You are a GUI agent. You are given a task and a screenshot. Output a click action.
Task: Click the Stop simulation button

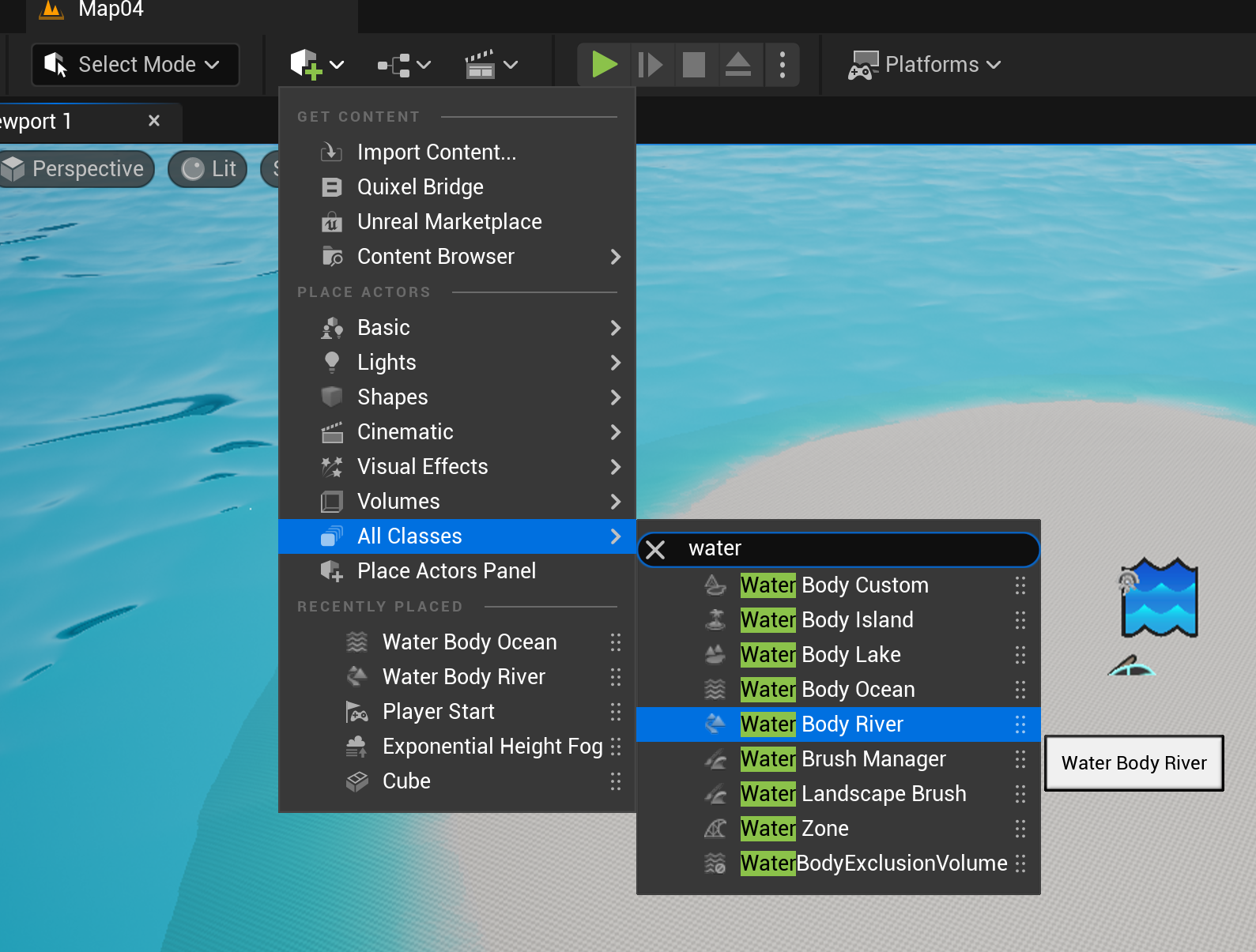[x=694, y=65]
